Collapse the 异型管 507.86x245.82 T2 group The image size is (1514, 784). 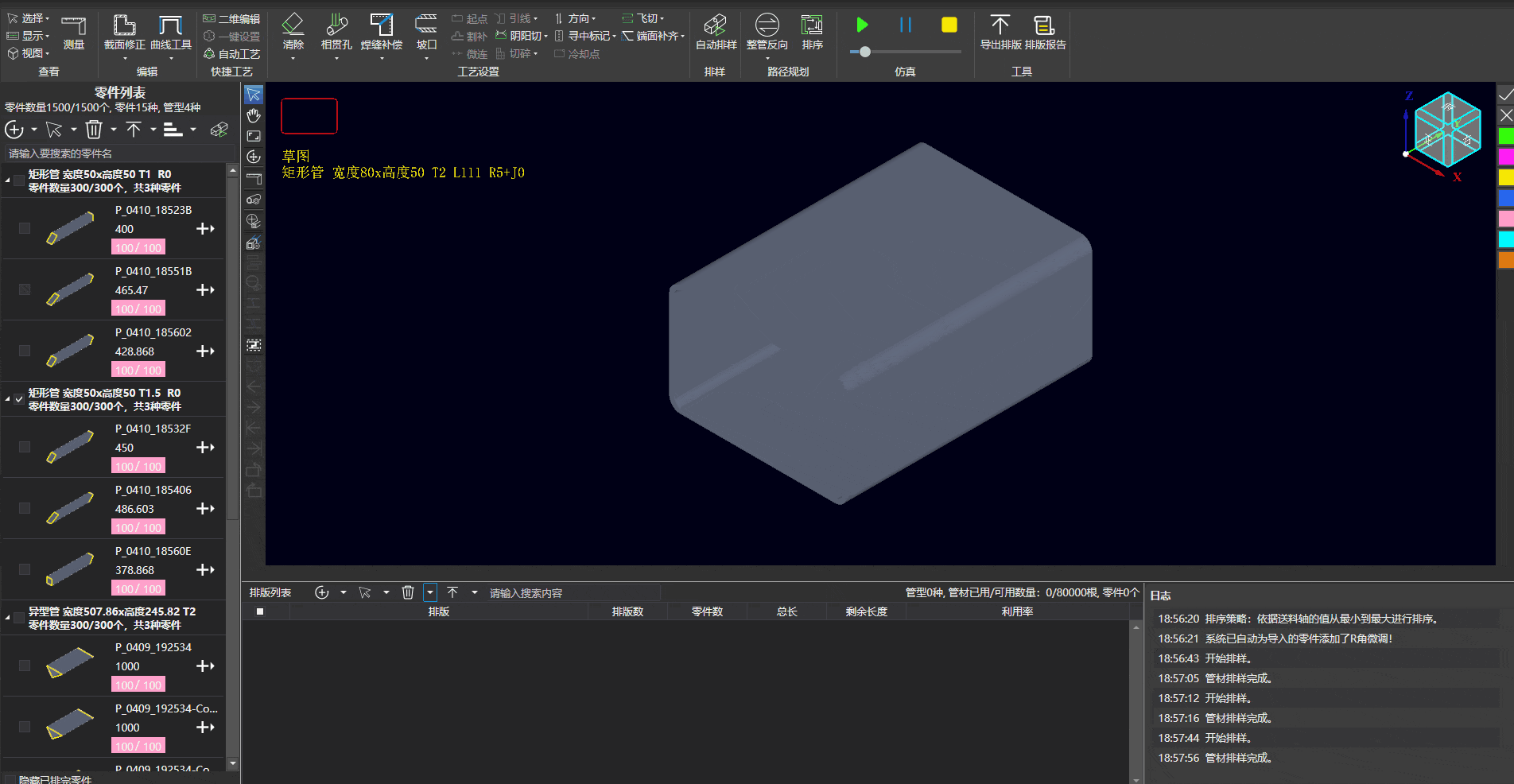(8, 618)
